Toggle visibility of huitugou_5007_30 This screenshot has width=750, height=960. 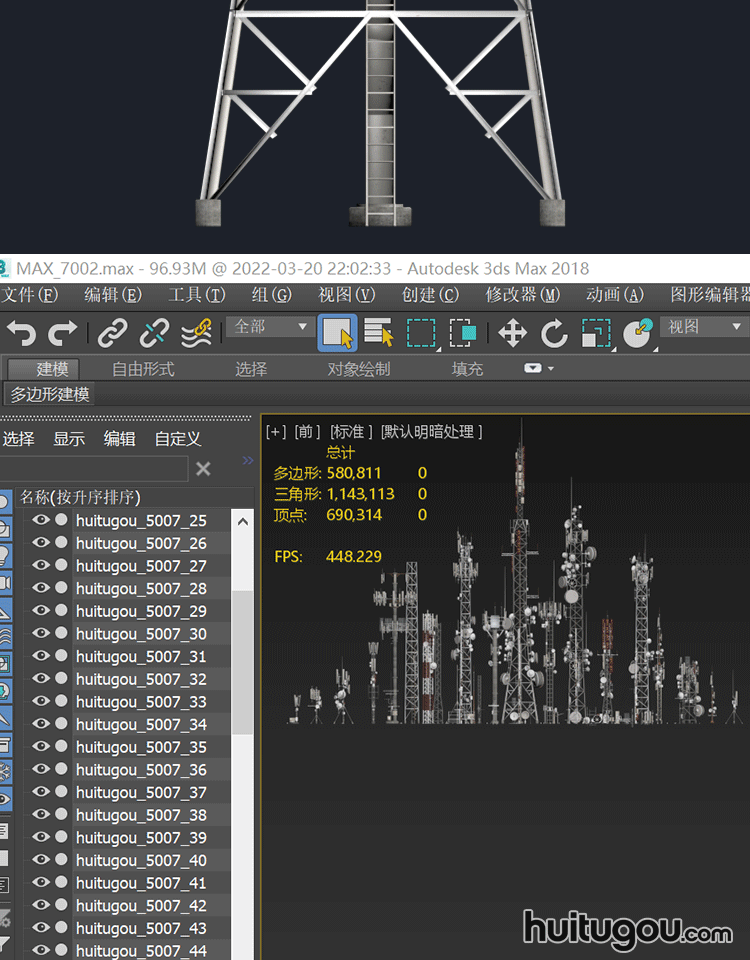point(41,634)
